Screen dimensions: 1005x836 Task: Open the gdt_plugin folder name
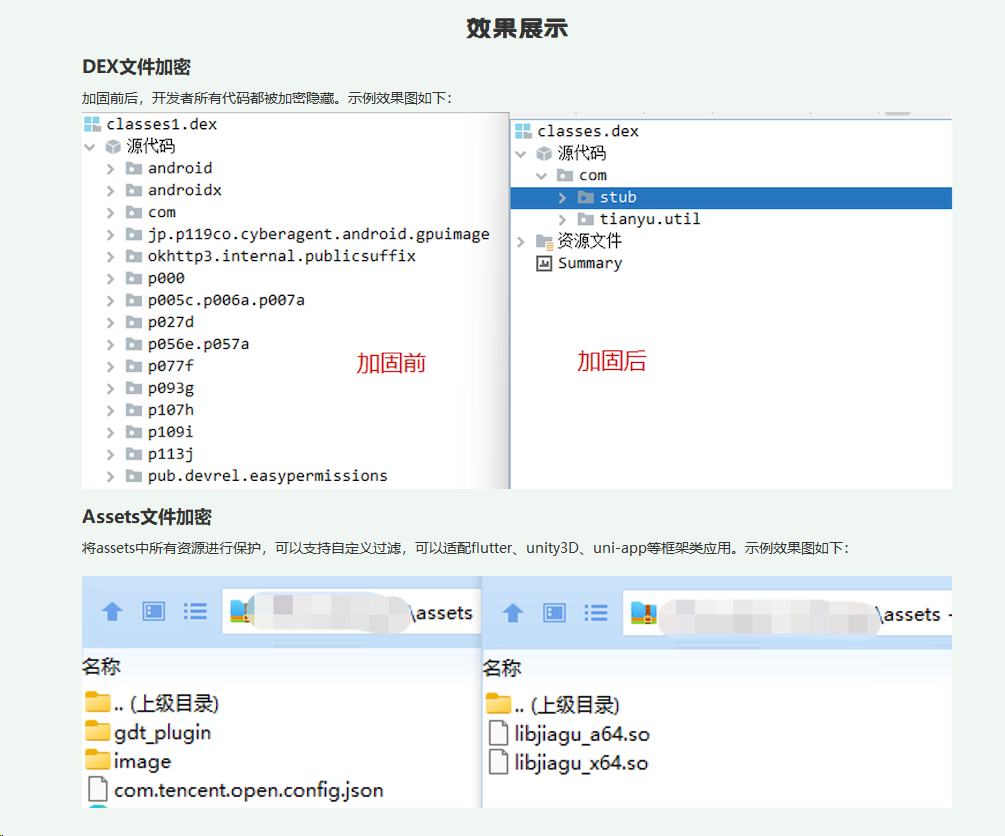click(162, 732)
